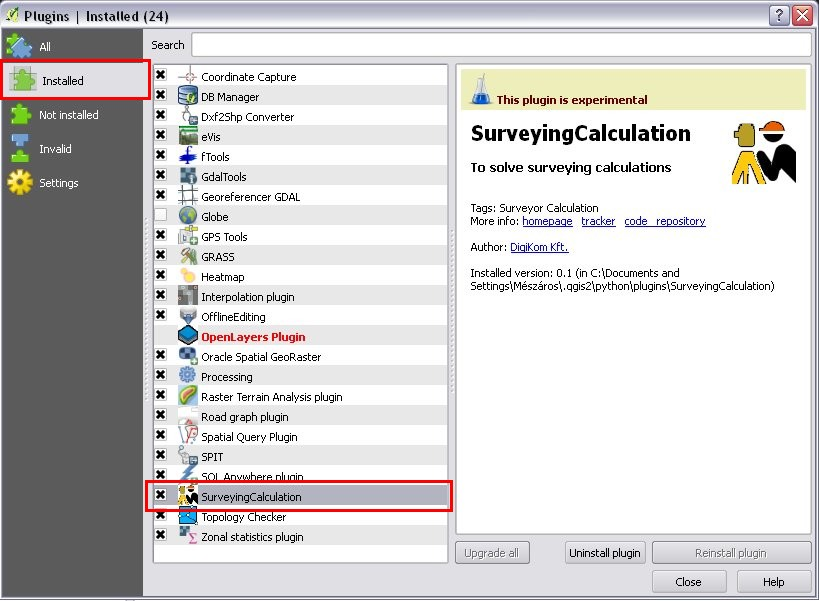This screenshot has width=819, height=601.
Task: Select the Zonal statistics plugin icon
Action: click(185, 537)
